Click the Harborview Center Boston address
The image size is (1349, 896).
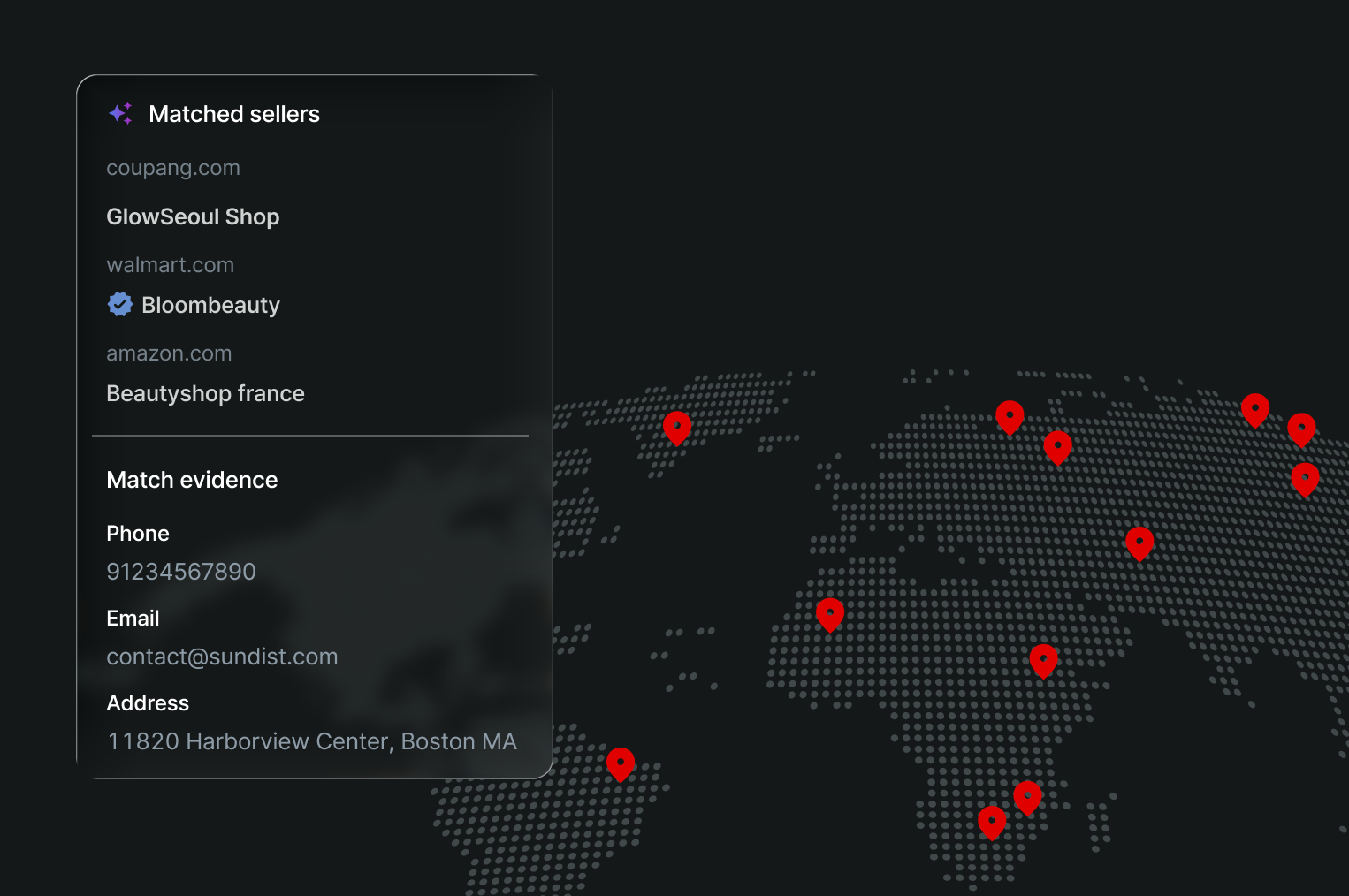tap(311, 741)
